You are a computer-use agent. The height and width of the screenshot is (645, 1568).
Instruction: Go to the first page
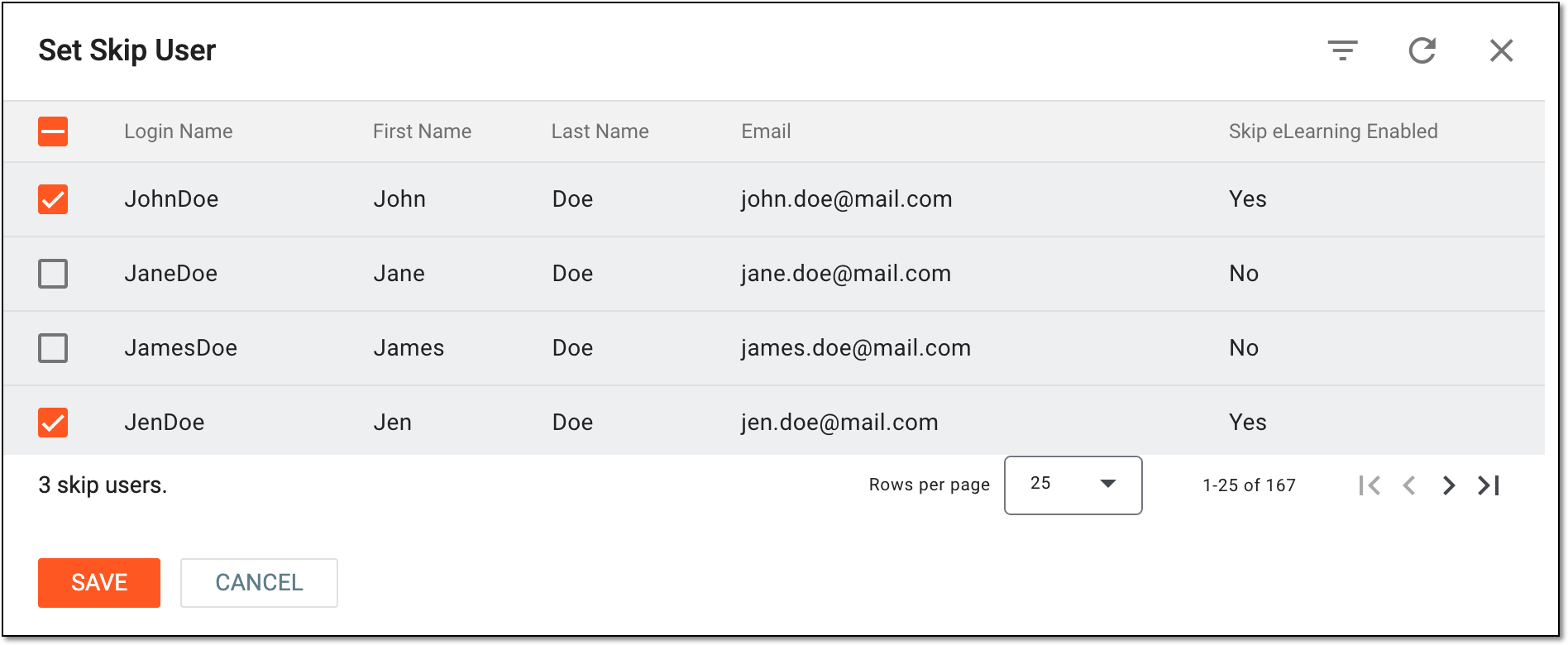(x=1370, y=485)
